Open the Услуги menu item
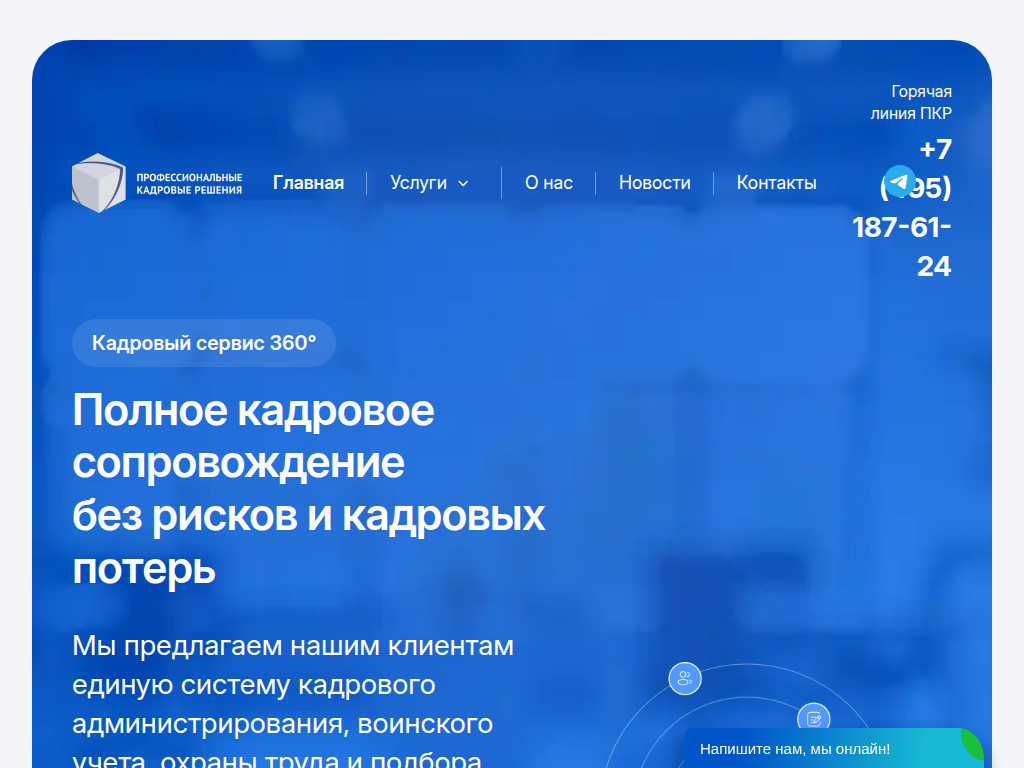 click(x=419, y=183)
